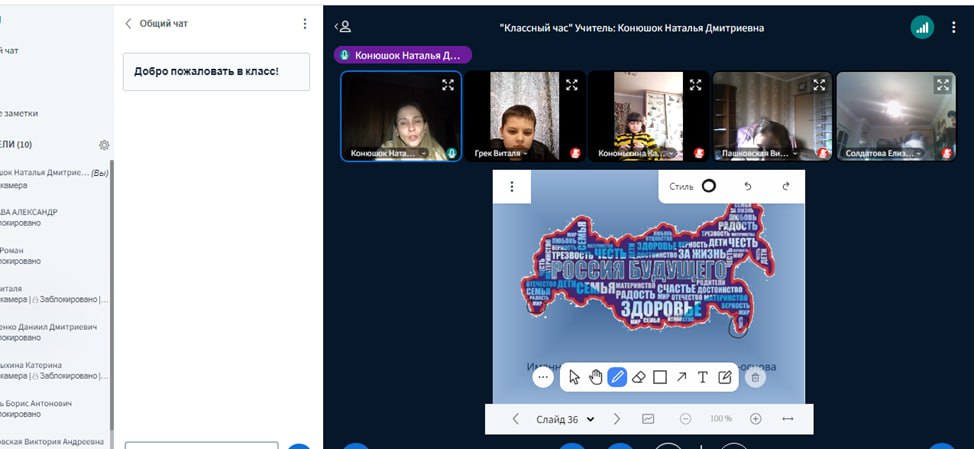Select user Роман in list
The height and width of the screenshot is (449, 974).
click(x=55, y=256)
